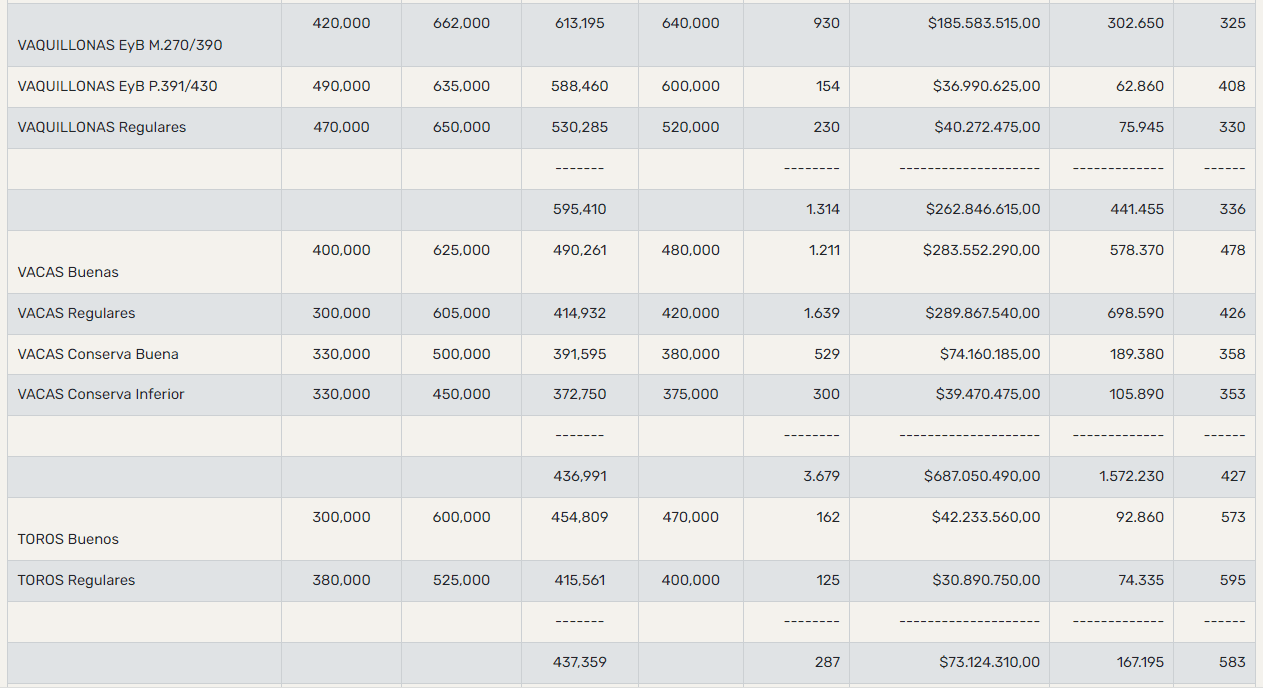
Task: Select the 698.590 kilograms value
Action: [x=1136, y=314]
